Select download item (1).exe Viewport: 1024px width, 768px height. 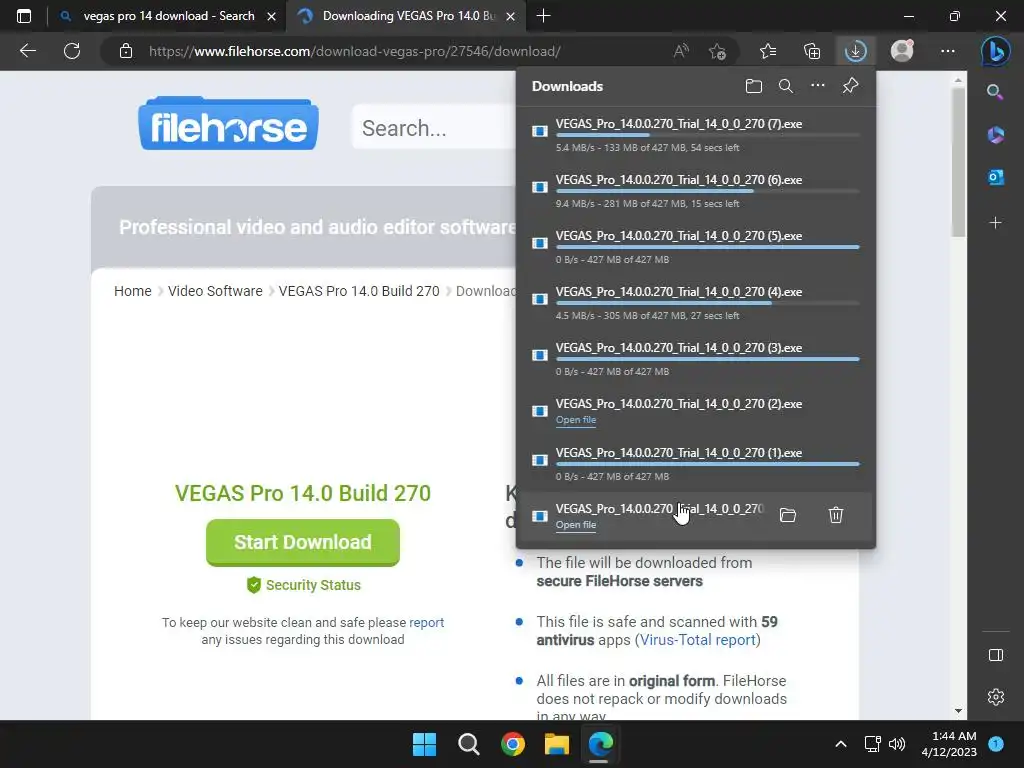click(x=696, y=464)
